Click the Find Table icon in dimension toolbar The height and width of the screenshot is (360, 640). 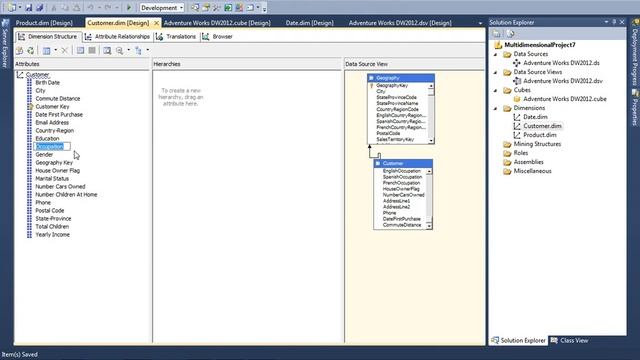[x=107, y=51]
